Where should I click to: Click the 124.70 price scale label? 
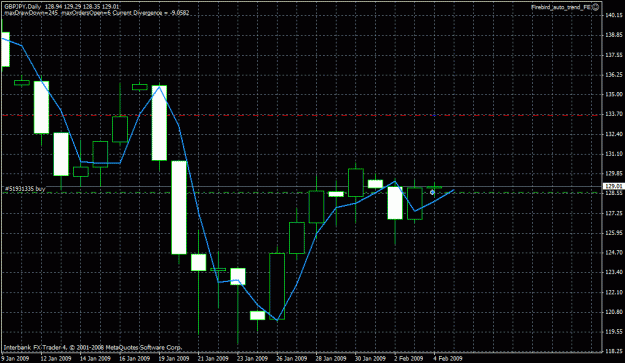pos(614,253)
